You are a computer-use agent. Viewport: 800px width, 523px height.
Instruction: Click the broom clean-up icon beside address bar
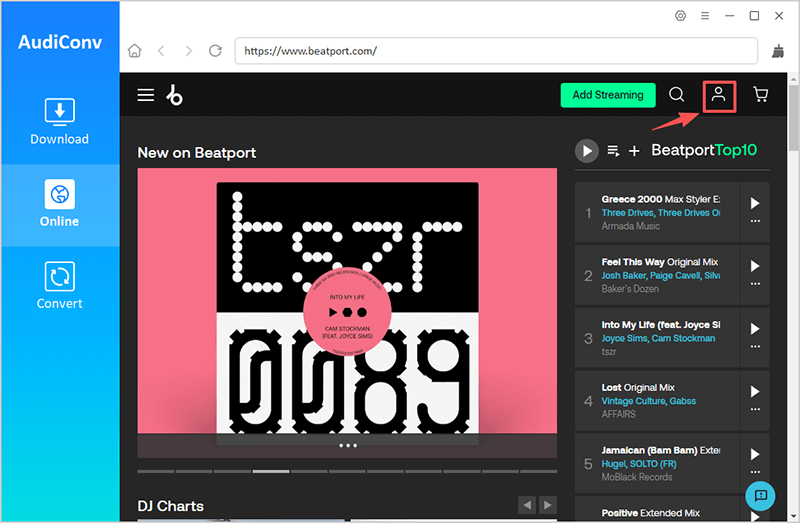tap(778, 51)
